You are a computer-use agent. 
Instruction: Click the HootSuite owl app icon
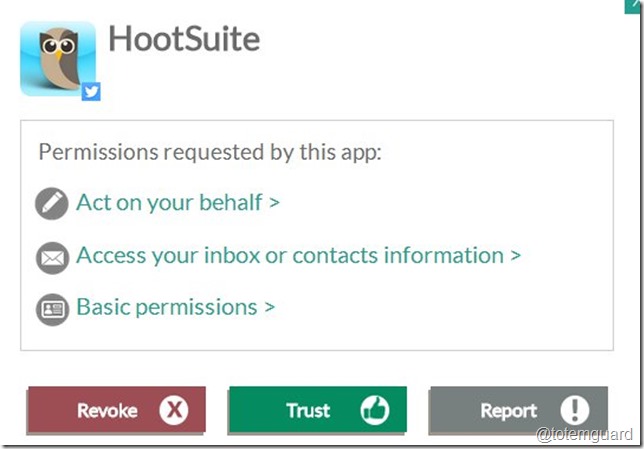point(58,59)
